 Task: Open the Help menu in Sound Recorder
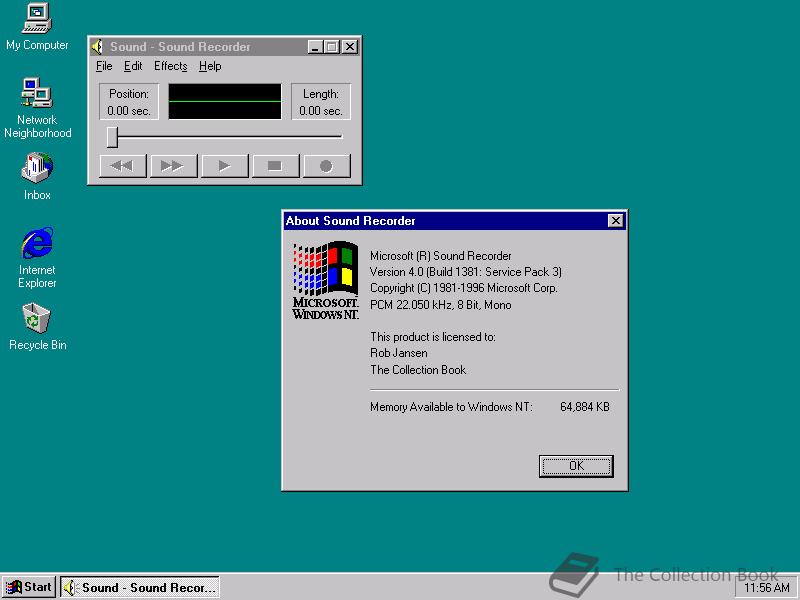pos(210,66)
